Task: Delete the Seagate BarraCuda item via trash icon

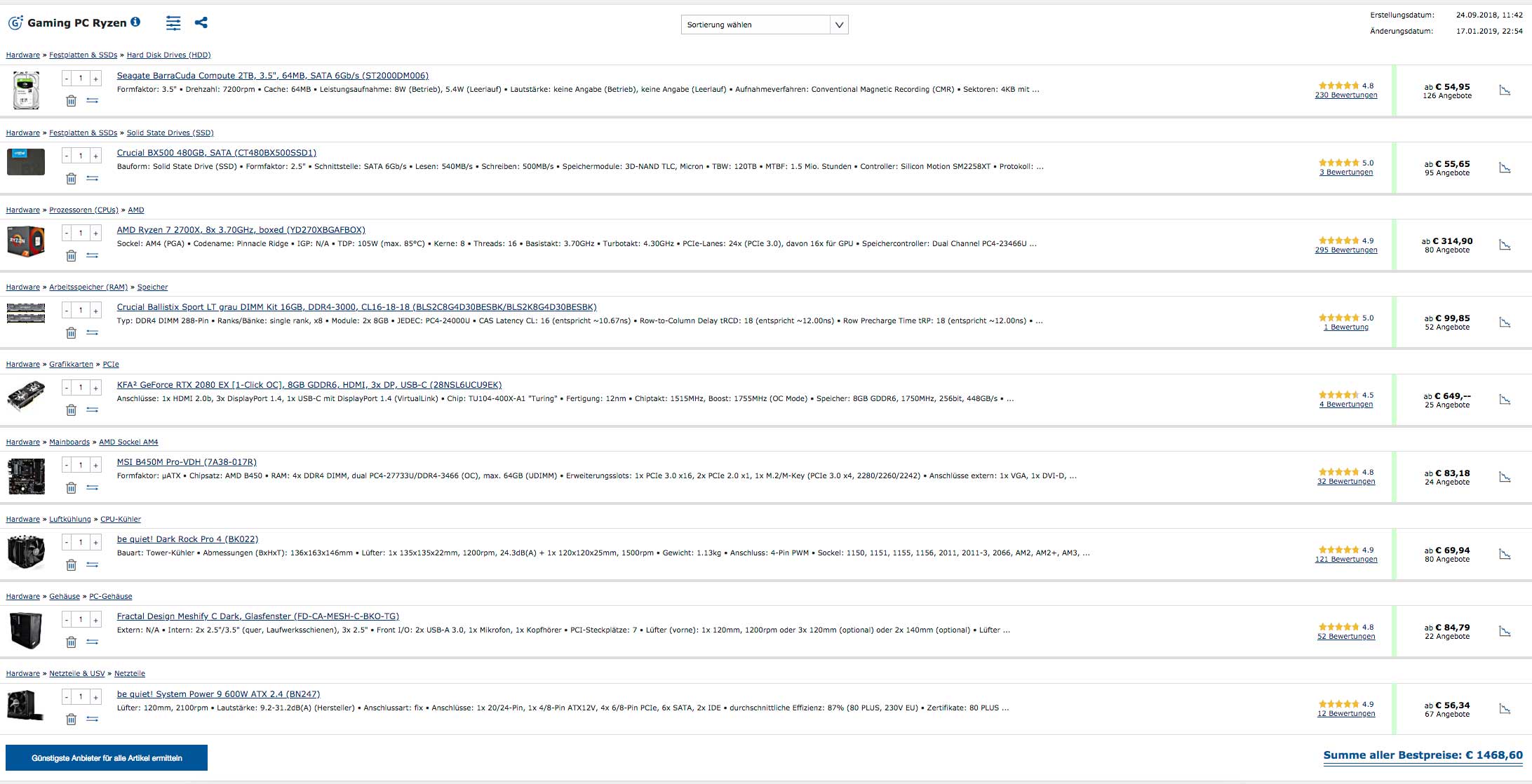Action: [x=71, y=101]
